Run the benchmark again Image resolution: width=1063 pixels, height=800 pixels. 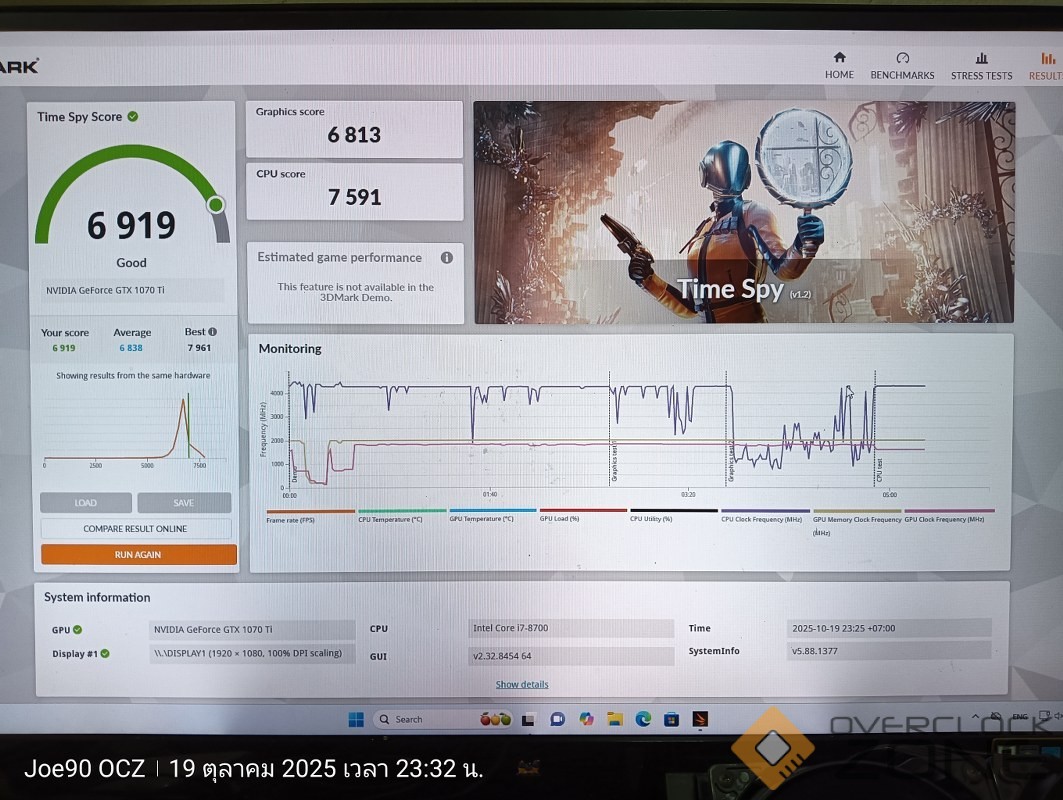138,554
